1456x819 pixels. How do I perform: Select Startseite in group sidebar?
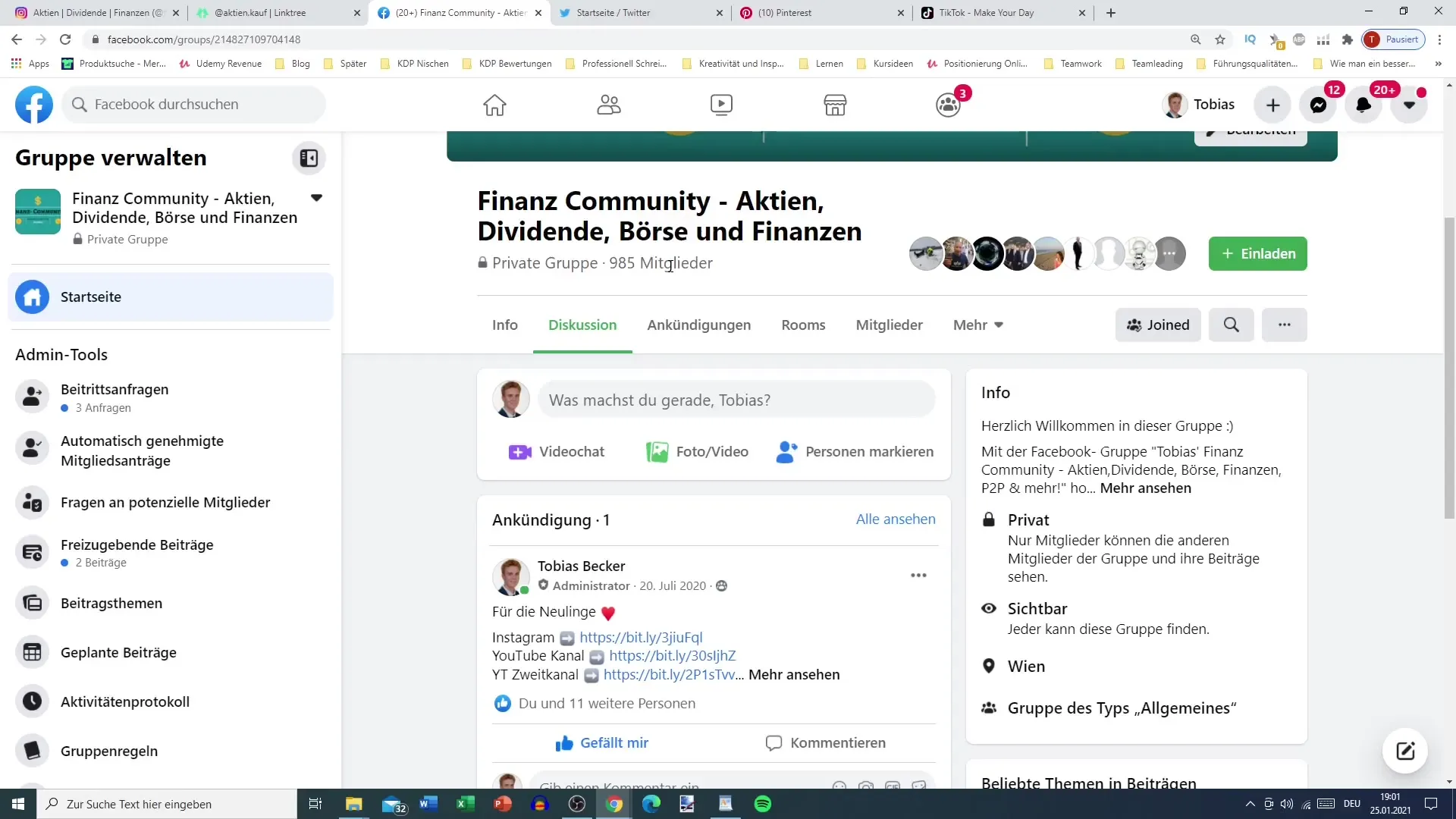(171, 297)
